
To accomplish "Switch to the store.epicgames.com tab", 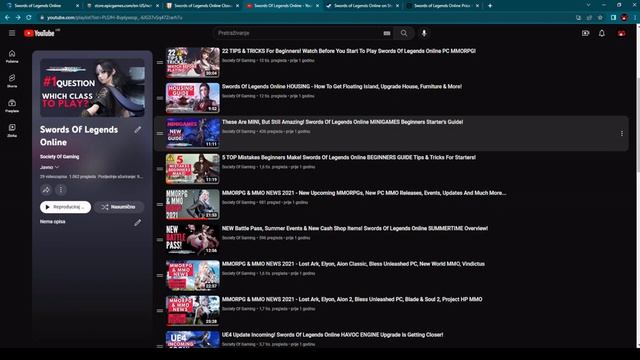I will coord(122,6).
